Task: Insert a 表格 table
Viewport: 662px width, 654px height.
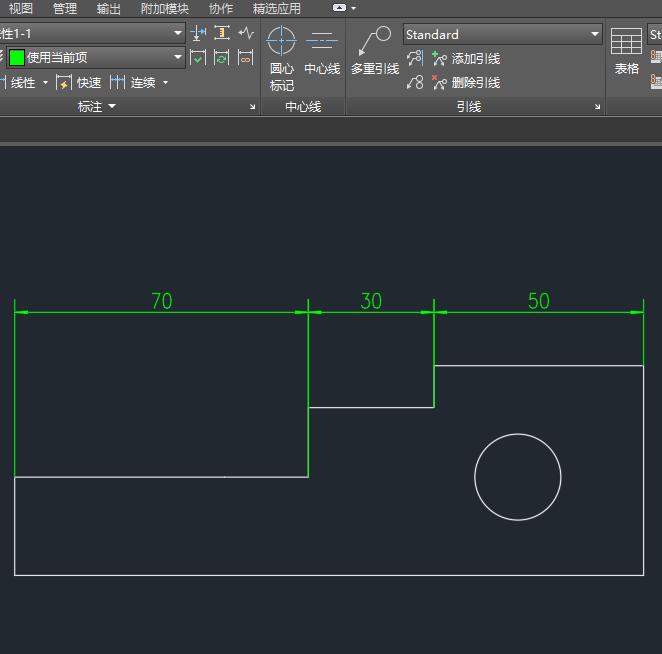Action: [x=627, y=51]
